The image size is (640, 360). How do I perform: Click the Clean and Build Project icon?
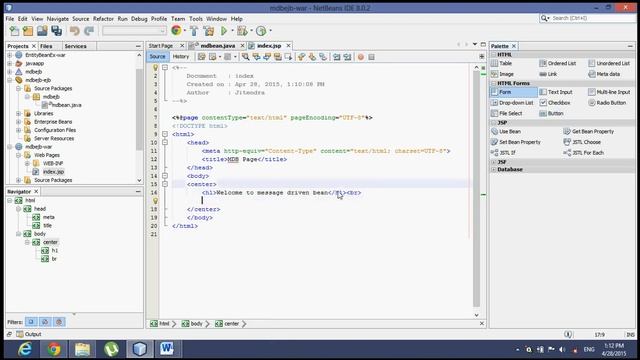pos(209,31)
